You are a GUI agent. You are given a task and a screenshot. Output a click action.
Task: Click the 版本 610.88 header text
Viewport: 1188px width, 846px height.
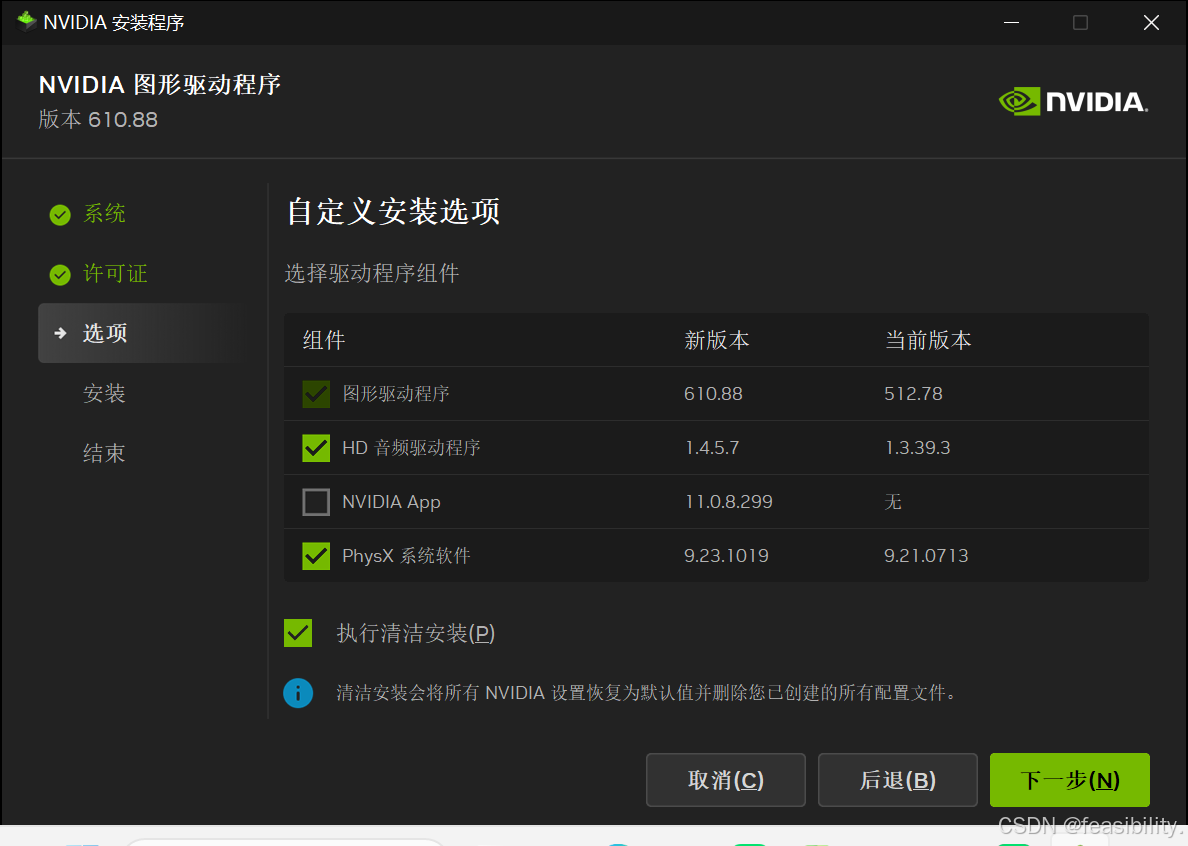(98, 120)
